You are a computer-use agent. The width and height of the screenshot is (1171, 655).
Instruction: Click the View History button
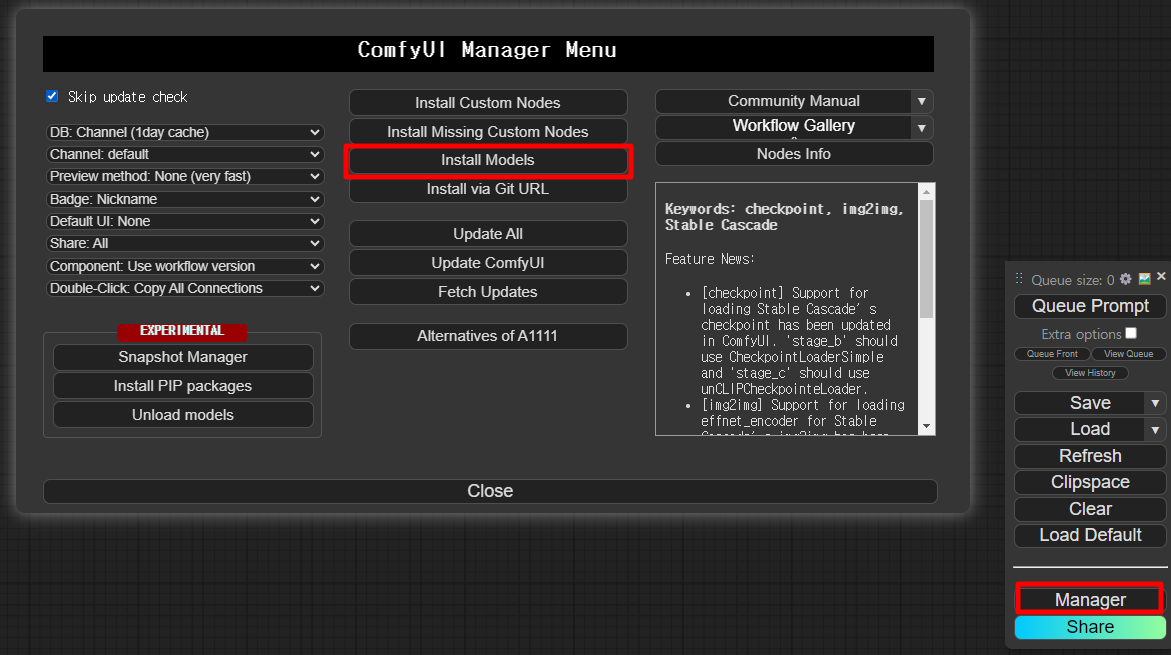tap(1090, 373)
